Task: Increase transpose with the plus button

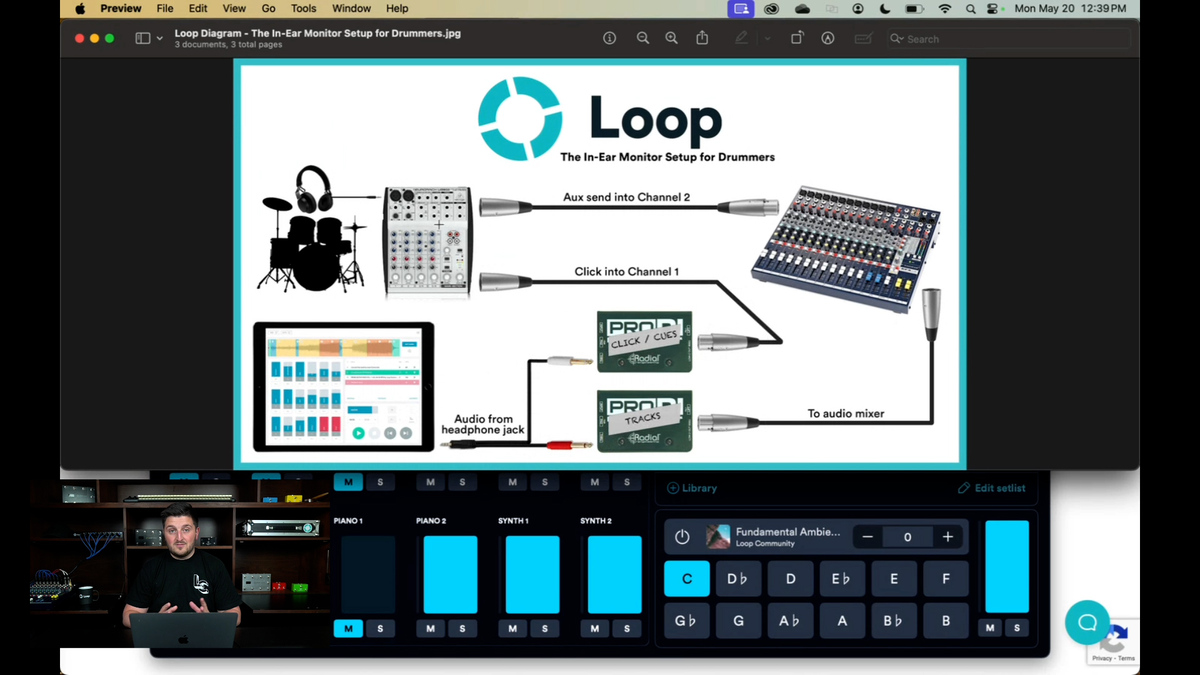Action: coord(947,537)
